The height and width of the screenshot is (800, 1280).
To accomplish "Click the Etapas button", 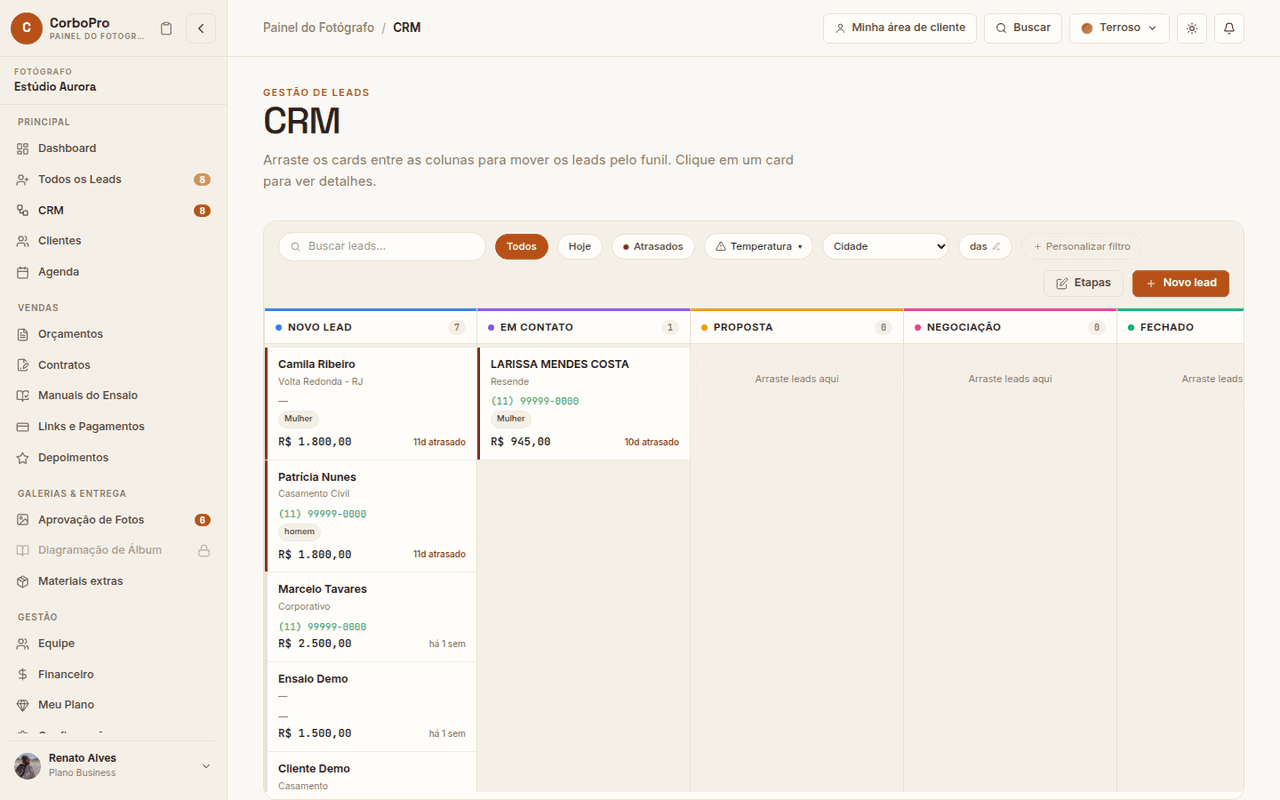I will click(1083, 283).
